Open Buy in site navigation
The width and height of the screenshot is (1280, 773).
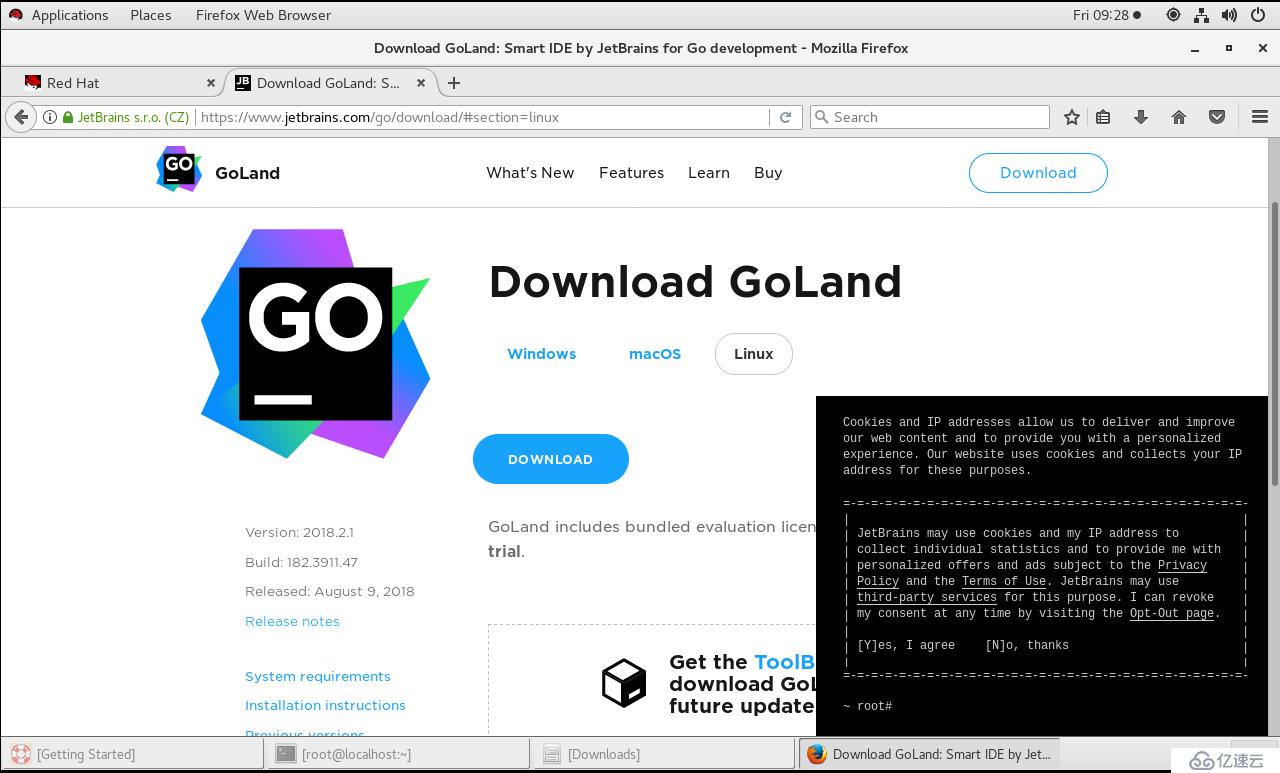[768, 173]
